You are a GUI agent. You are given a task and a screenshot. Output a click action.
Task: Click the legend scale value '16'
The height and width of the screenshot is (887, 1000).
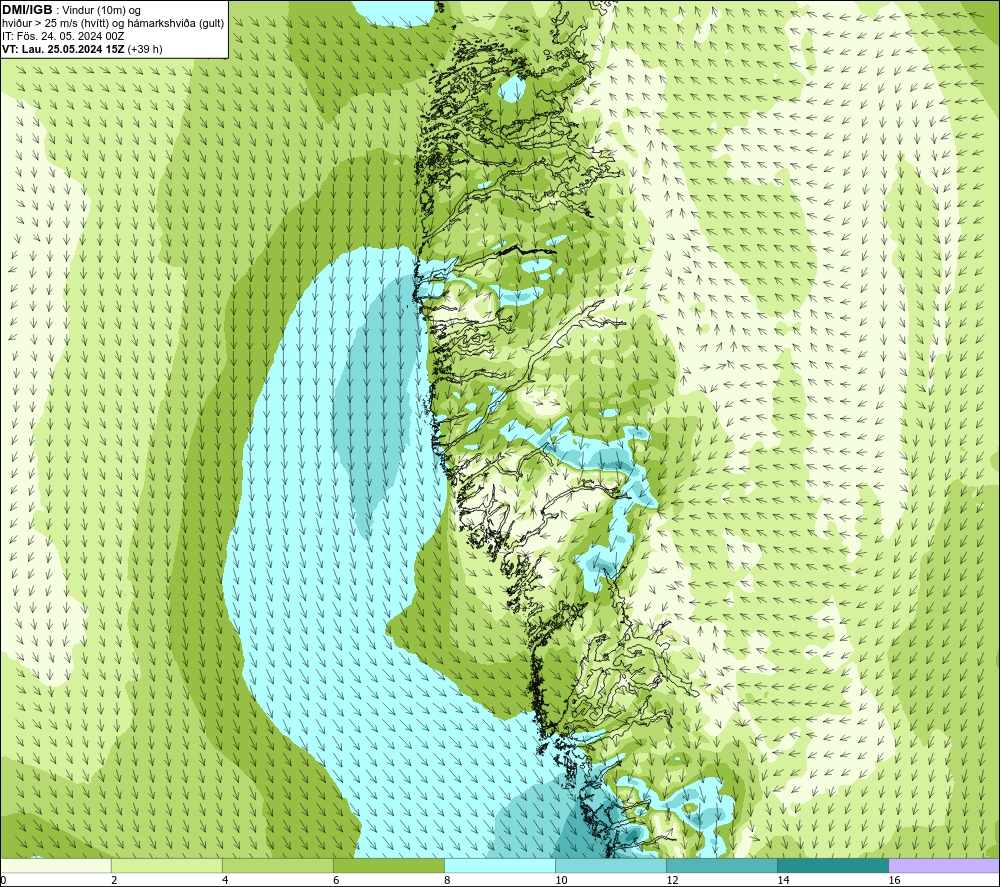coord(894,880)
